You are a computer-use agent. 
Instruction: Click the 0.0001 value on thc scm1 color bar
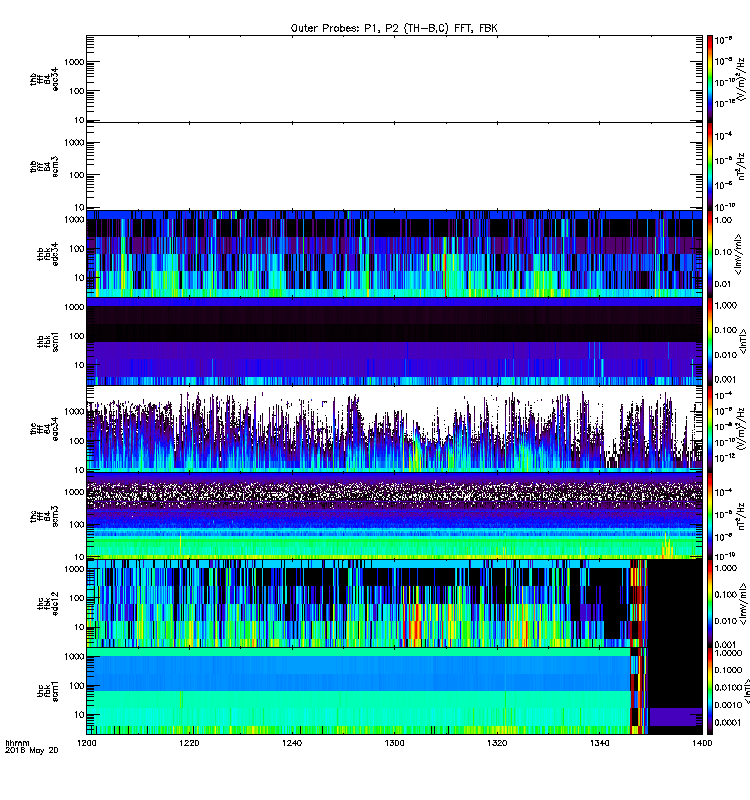click(x=727, y=722)
